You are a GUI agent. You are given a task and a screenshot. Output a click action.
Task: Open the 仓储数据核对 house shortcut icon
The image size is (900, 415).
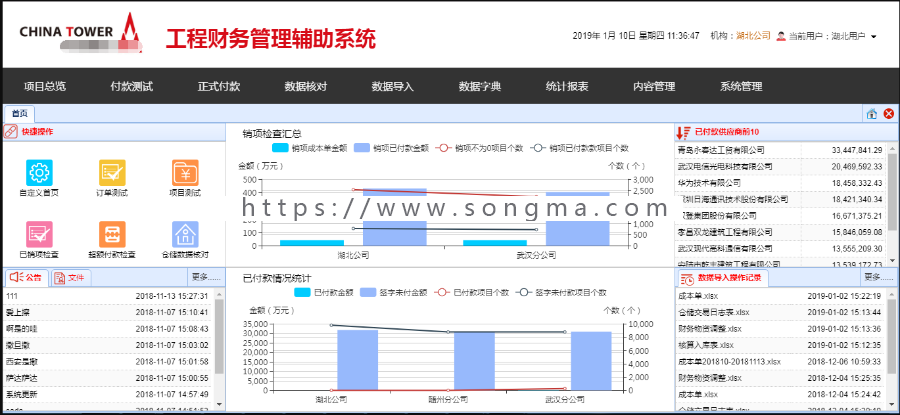tap(185, 234)
